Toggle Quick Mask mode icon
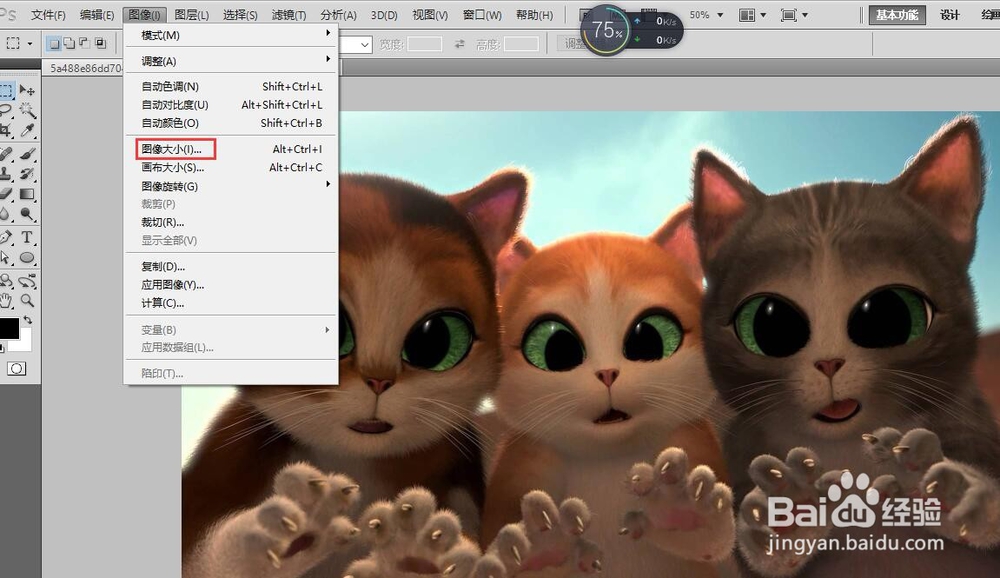This screenshot has height=578, width=1000. click(x=17, y=369)
